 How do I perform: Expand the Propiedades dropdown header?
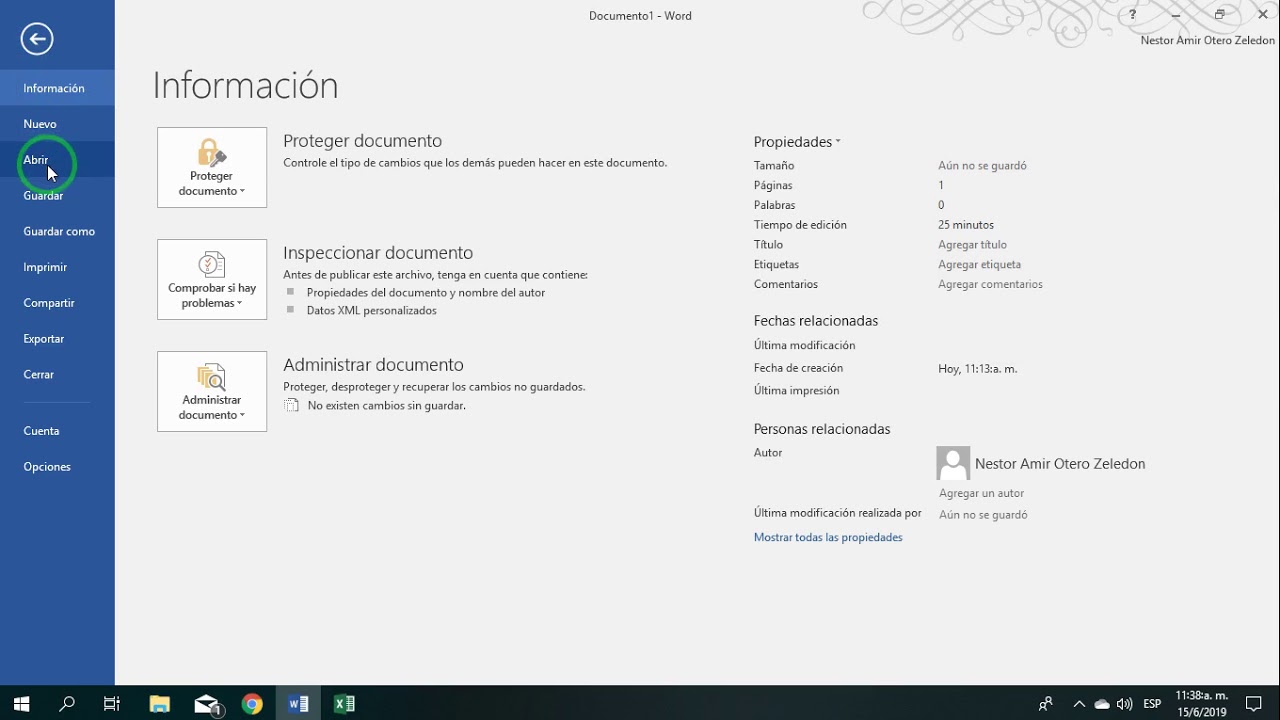coord(797,142)
